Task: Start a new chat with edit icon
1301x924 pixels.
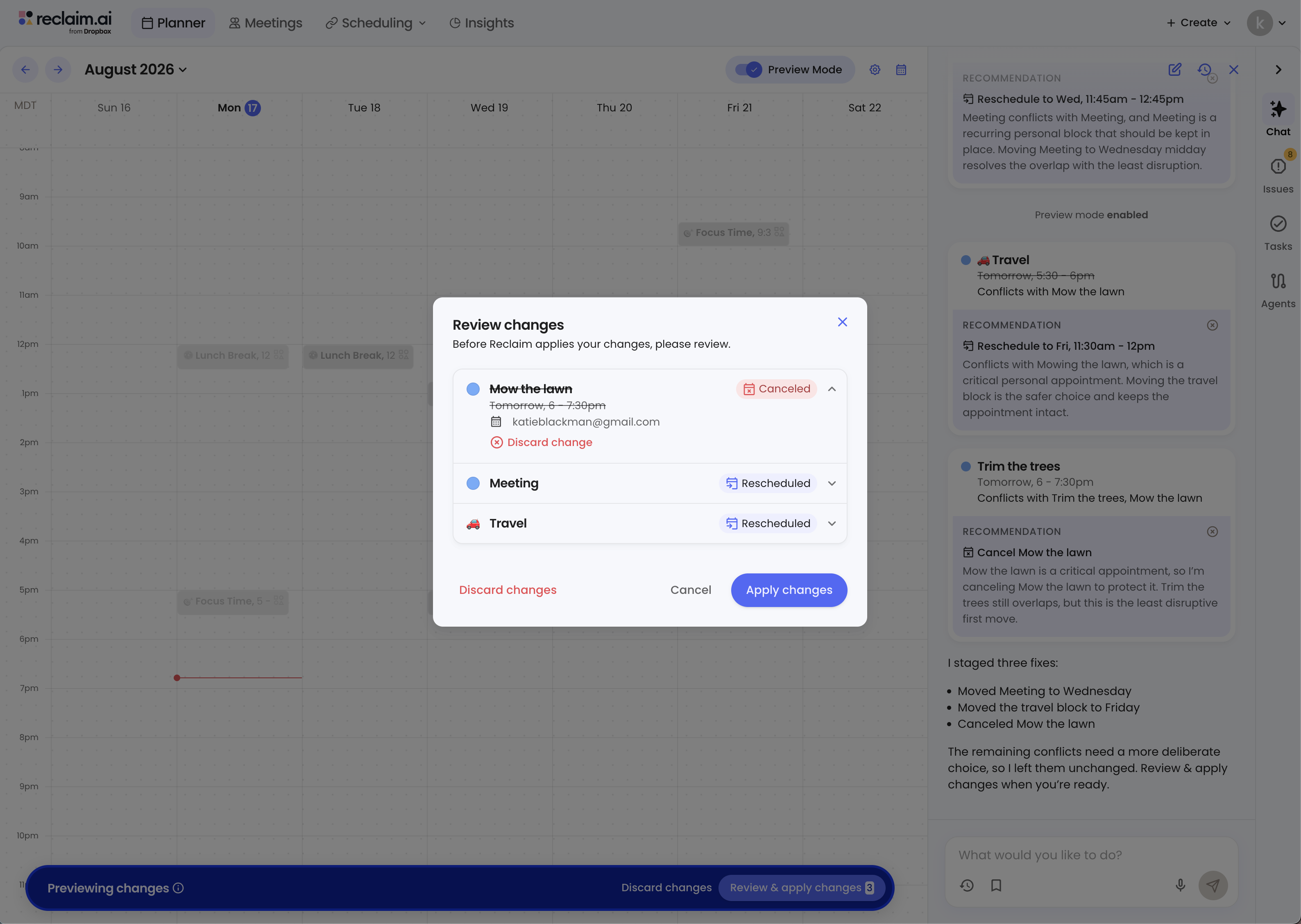Action: 1175,69
